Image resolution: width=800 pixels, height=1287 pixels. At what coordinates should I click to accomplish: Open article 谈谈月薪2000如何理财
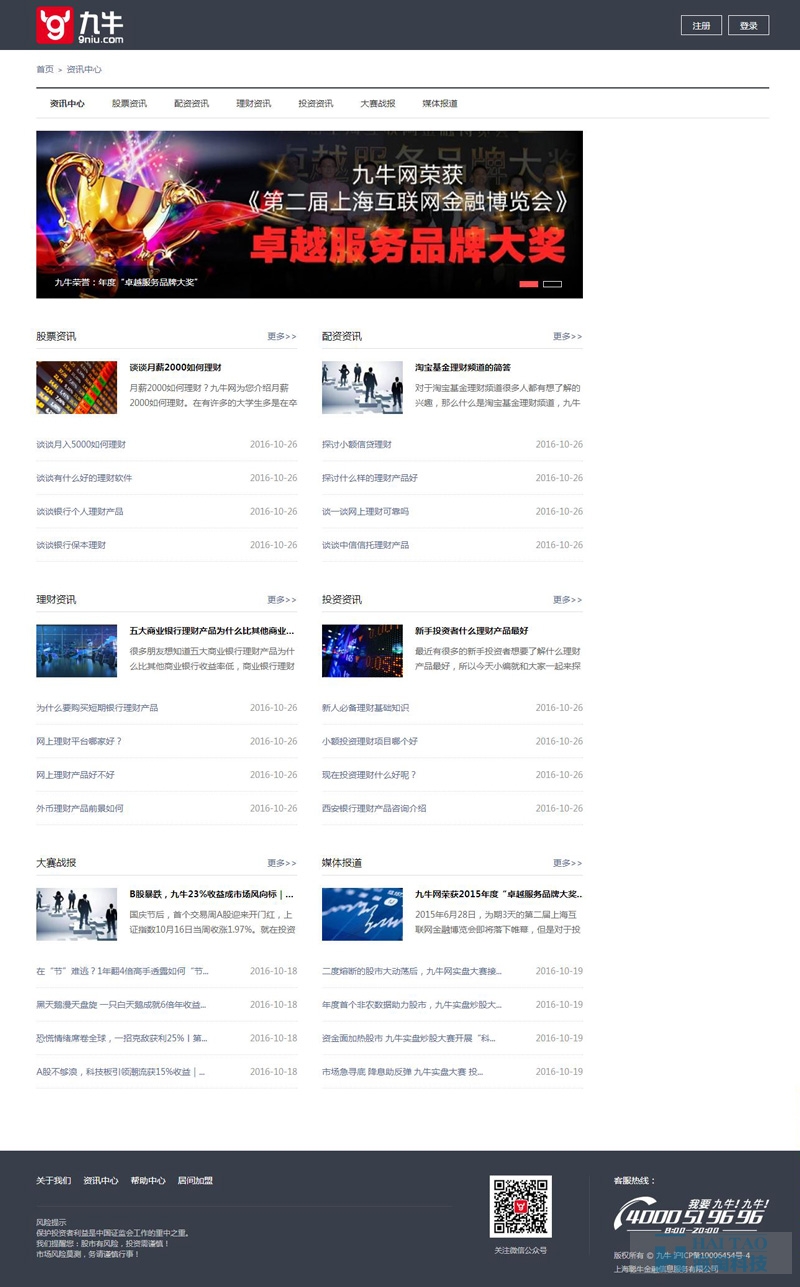pos(176,368)
